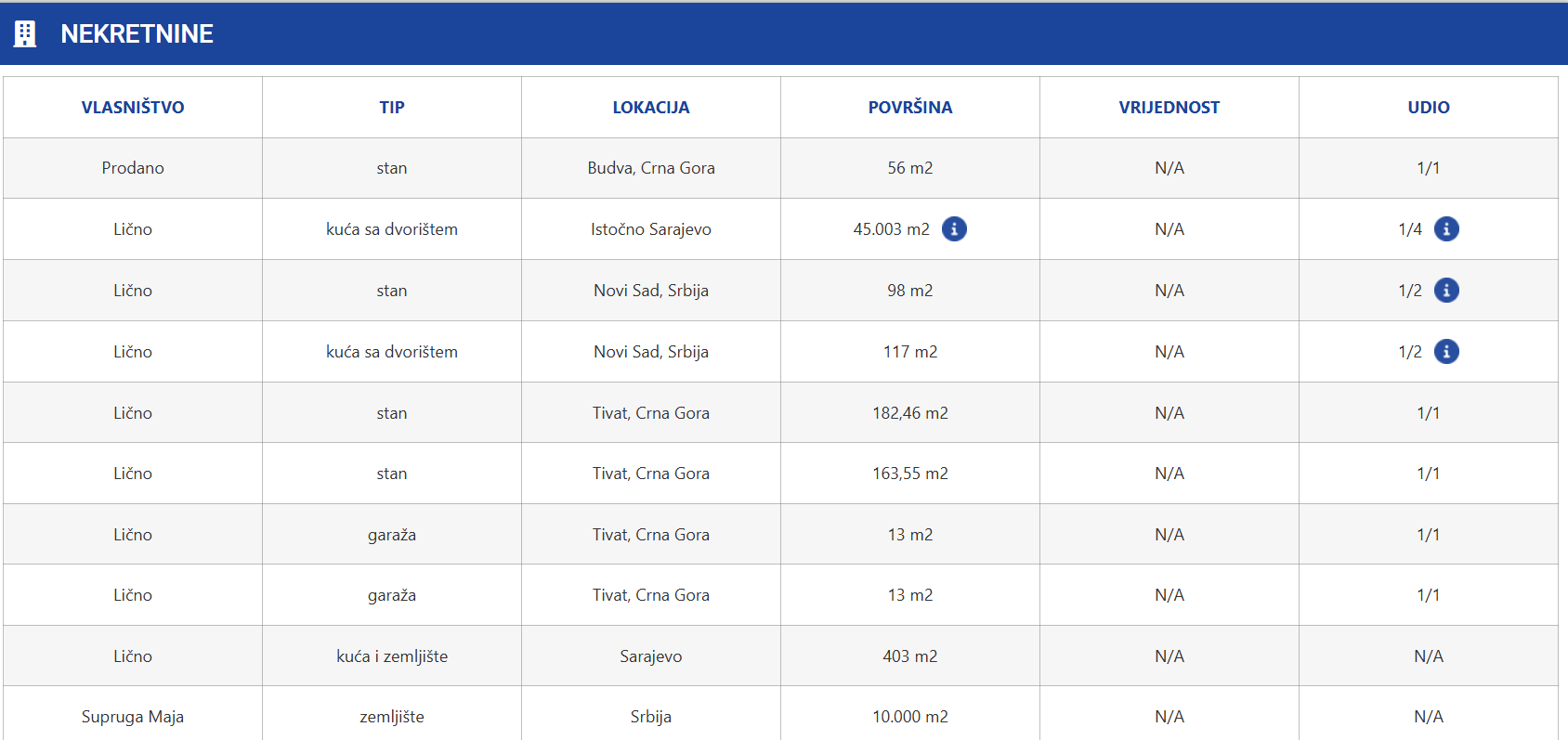This screenshot has width=1568, height=740.
Task: Click the Prodano ownership cell
Action: pos(133,168)
